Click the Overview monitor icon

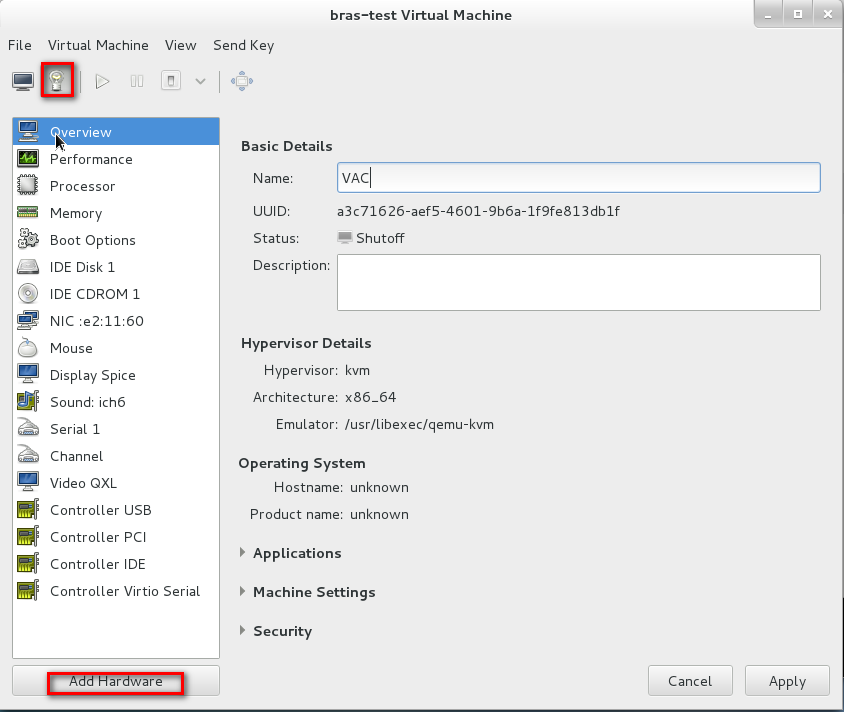tap(28, 131)
